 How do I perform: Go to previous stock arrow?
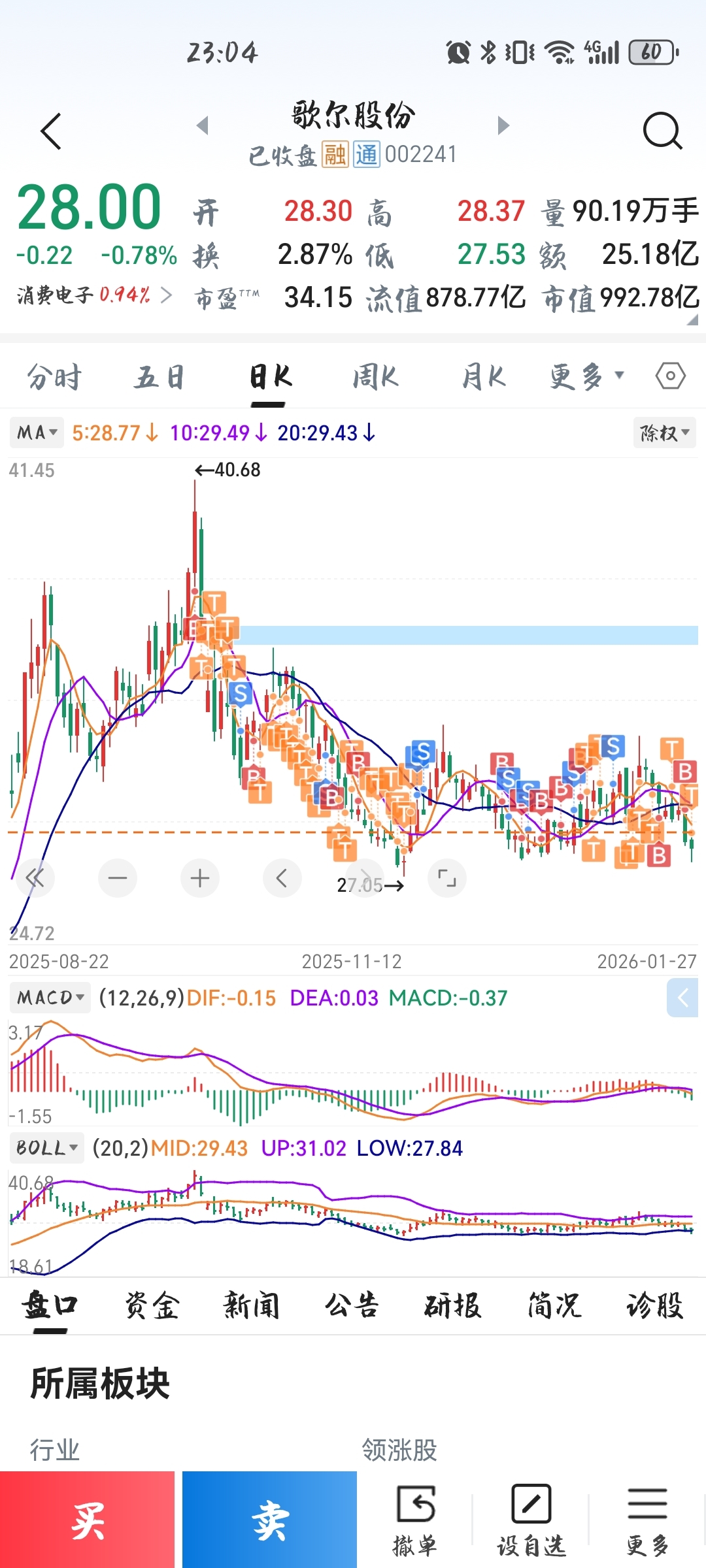[203, 125]
